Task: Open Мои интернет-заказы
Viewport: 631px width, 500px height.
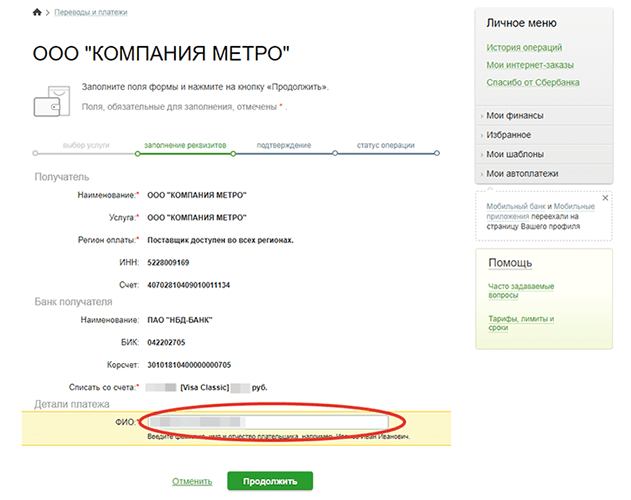Action: tap(530, 65)
